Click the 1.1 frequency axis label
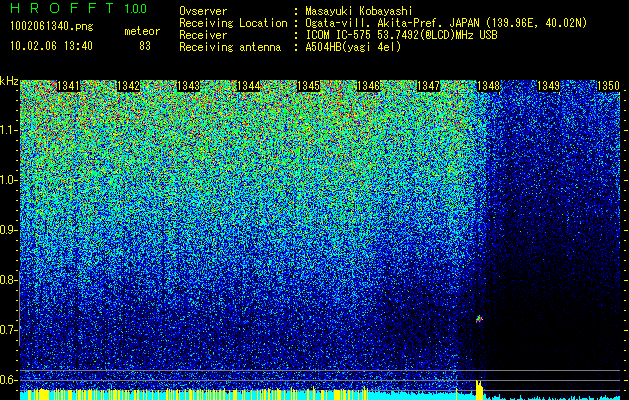The image size is (629, 400). pos(8,130)
